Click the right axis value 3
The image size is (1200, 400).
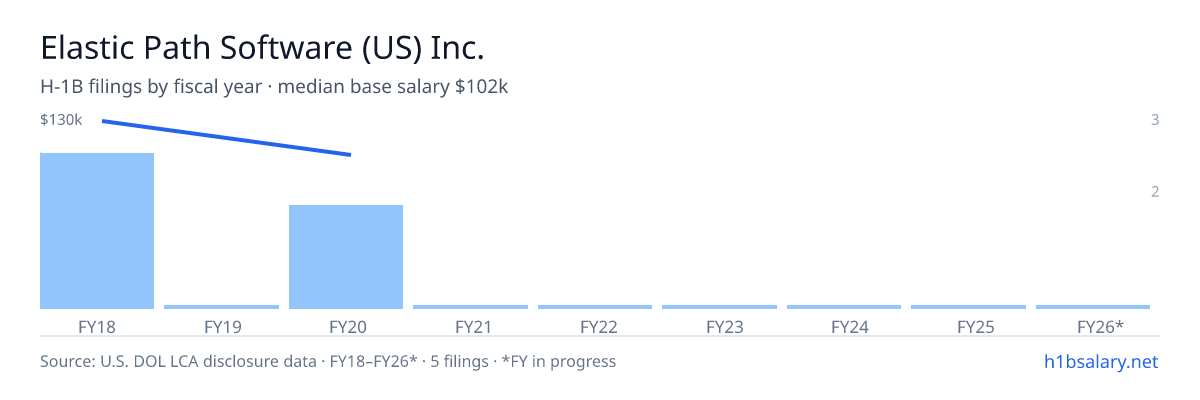coord(1155,120)
